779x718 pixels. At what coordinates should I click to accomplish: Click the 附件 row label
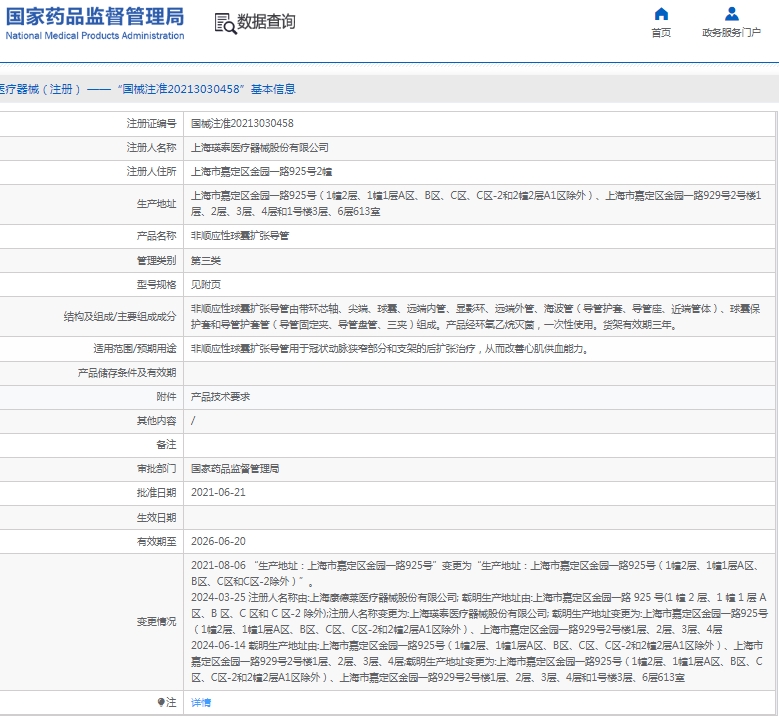click(166, 397)
